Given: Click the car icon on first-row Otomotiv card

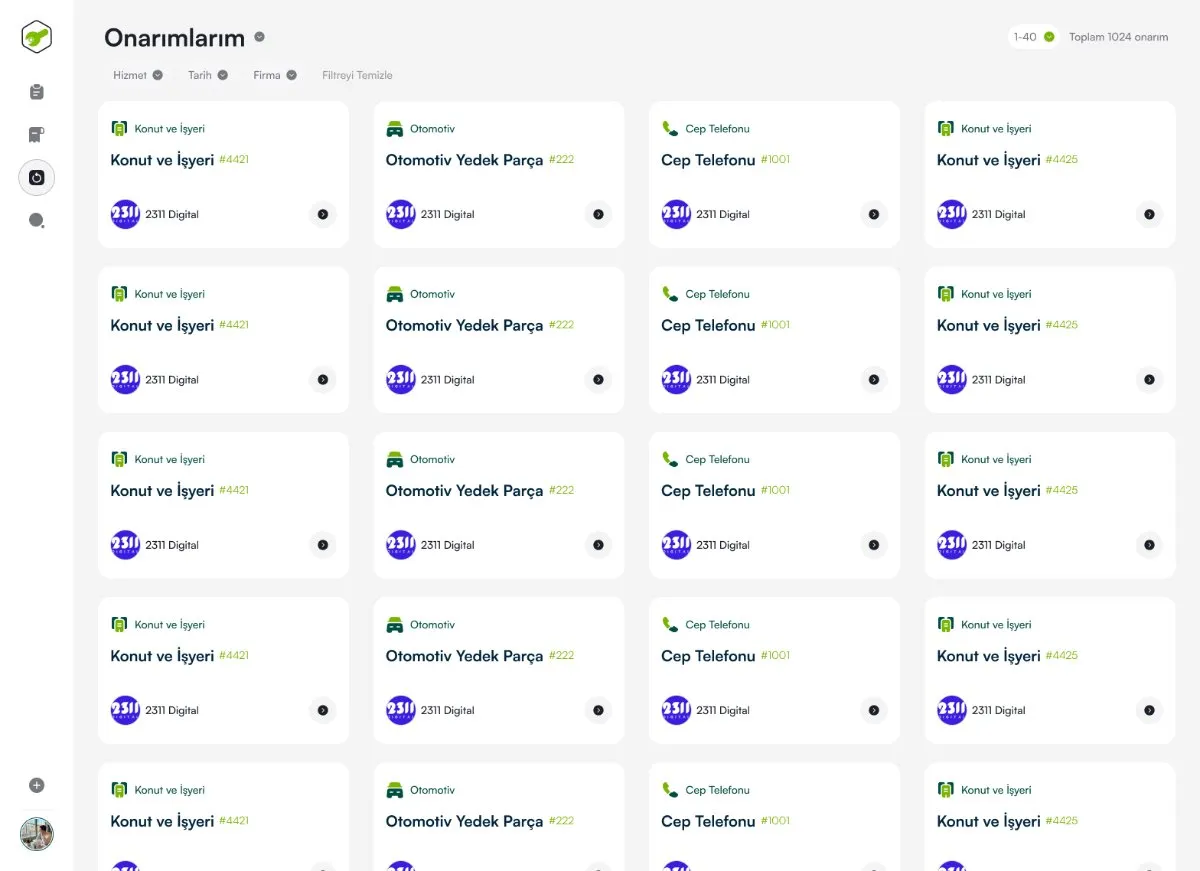Looking at the screenshot, I should (394, 129).
